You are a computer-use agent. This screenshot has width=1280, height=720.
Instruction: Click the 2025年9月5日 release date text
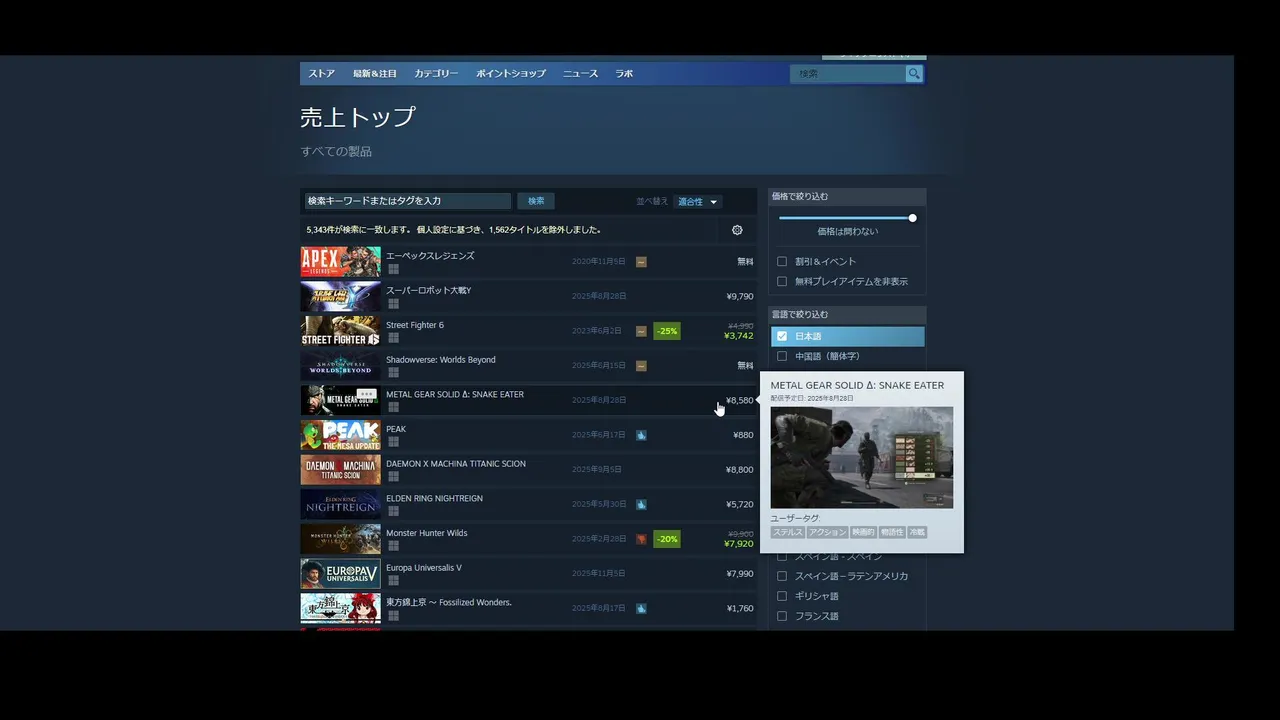(597, 470)
